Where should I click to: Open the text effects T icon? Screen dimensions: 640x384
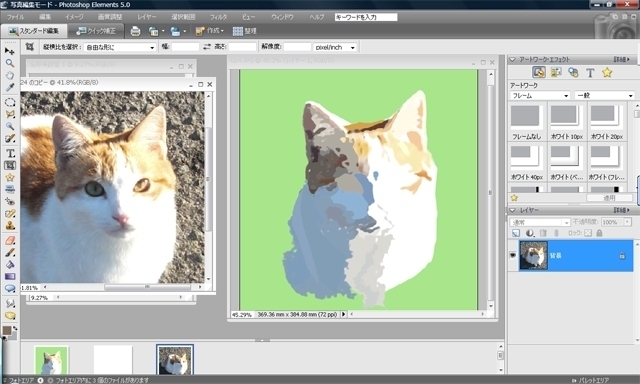(x=590, y=73)
